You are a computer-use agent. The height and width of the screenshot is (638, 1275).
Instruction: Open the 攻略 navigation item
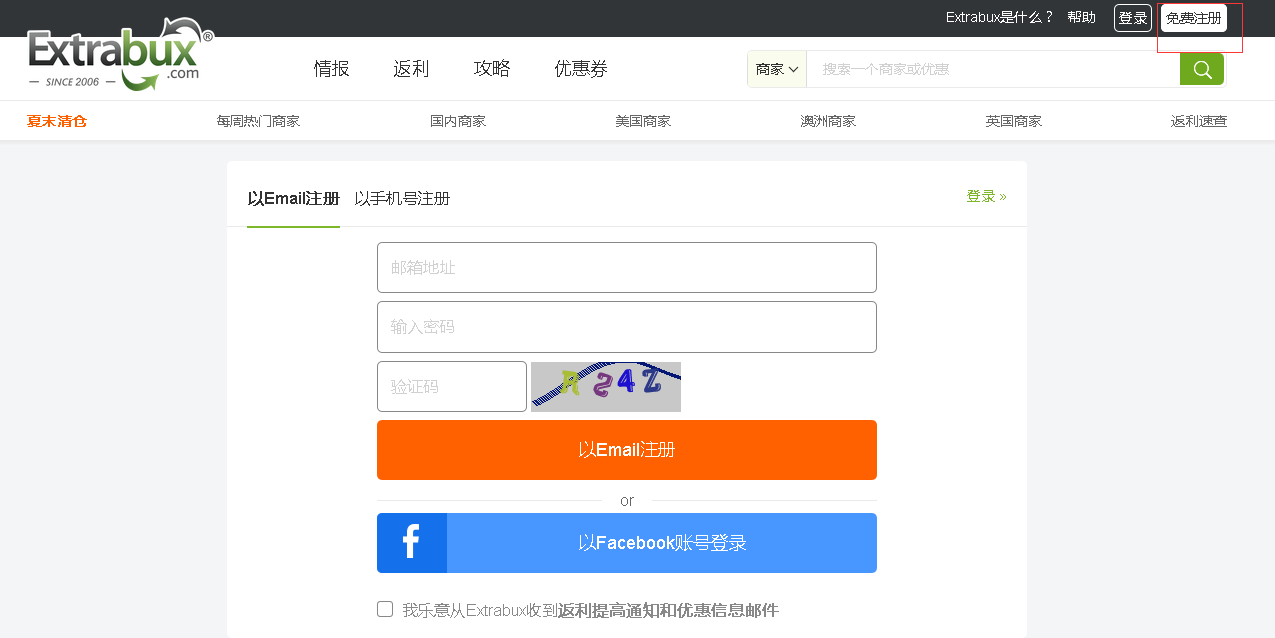pos(492,69)
